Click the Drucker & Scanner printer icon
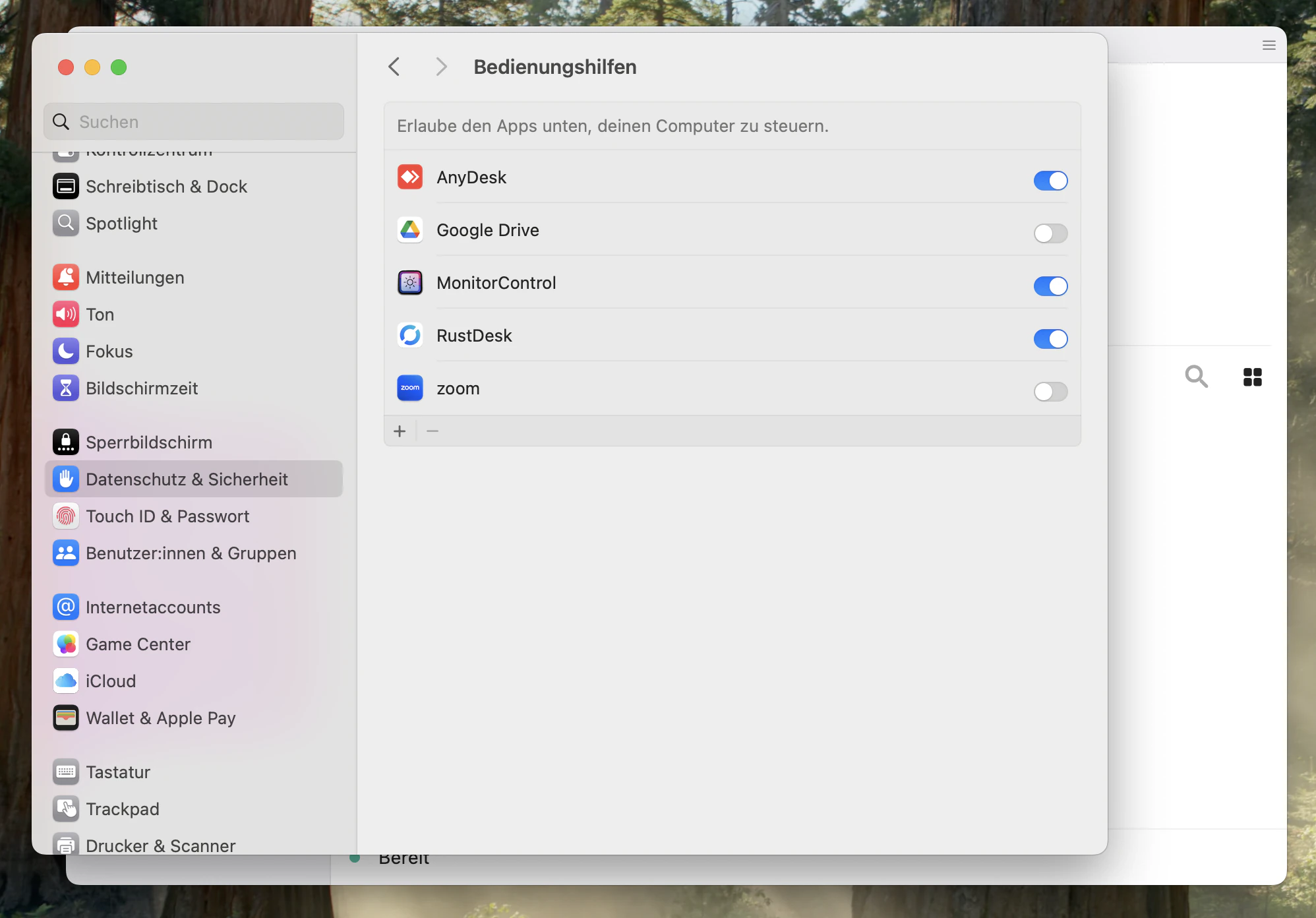This screenshot has height=918, width=1316. coord(66,845)
